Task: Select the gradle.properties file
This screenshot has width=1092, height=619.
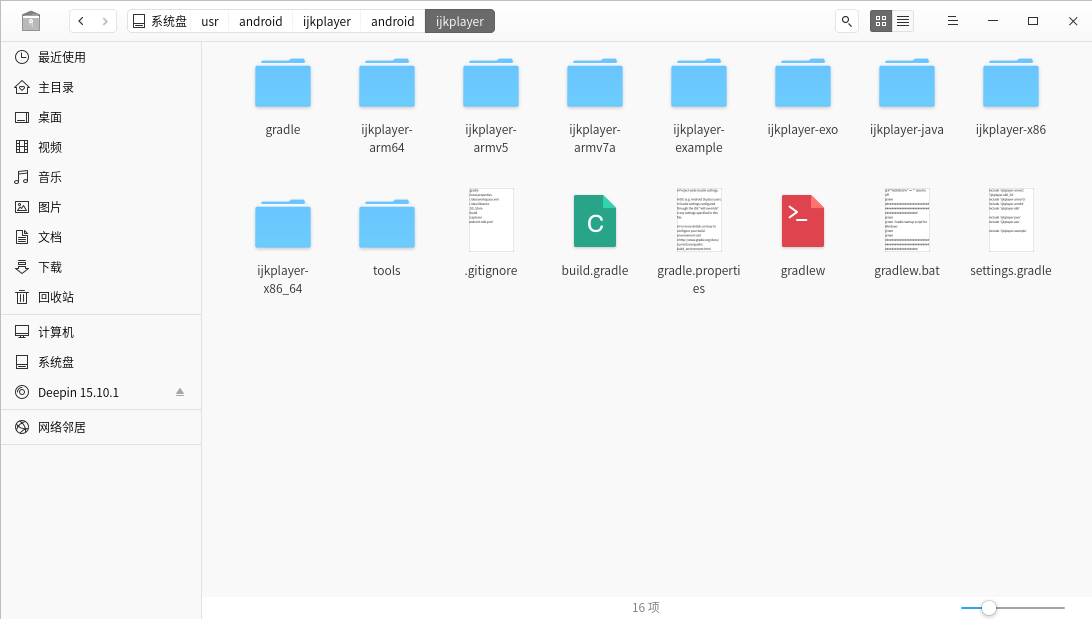Action: pos(699,220)
